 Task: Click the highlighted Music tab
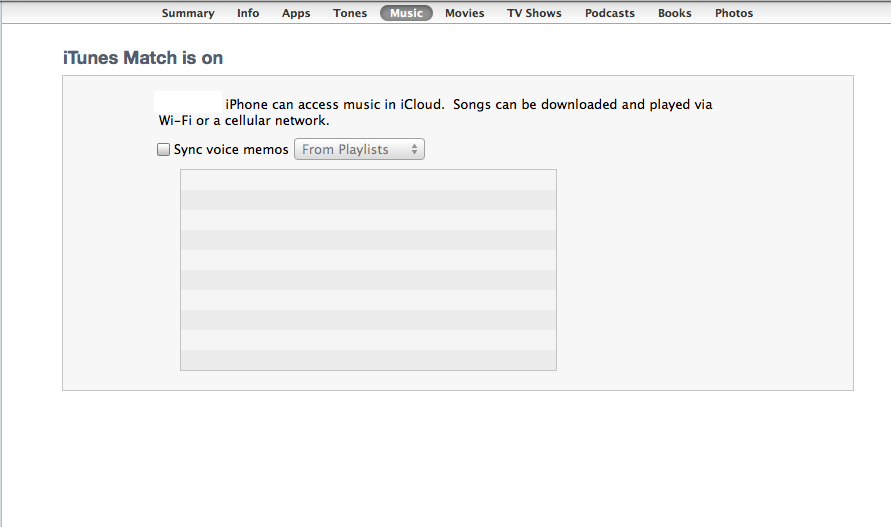[406, 13]
